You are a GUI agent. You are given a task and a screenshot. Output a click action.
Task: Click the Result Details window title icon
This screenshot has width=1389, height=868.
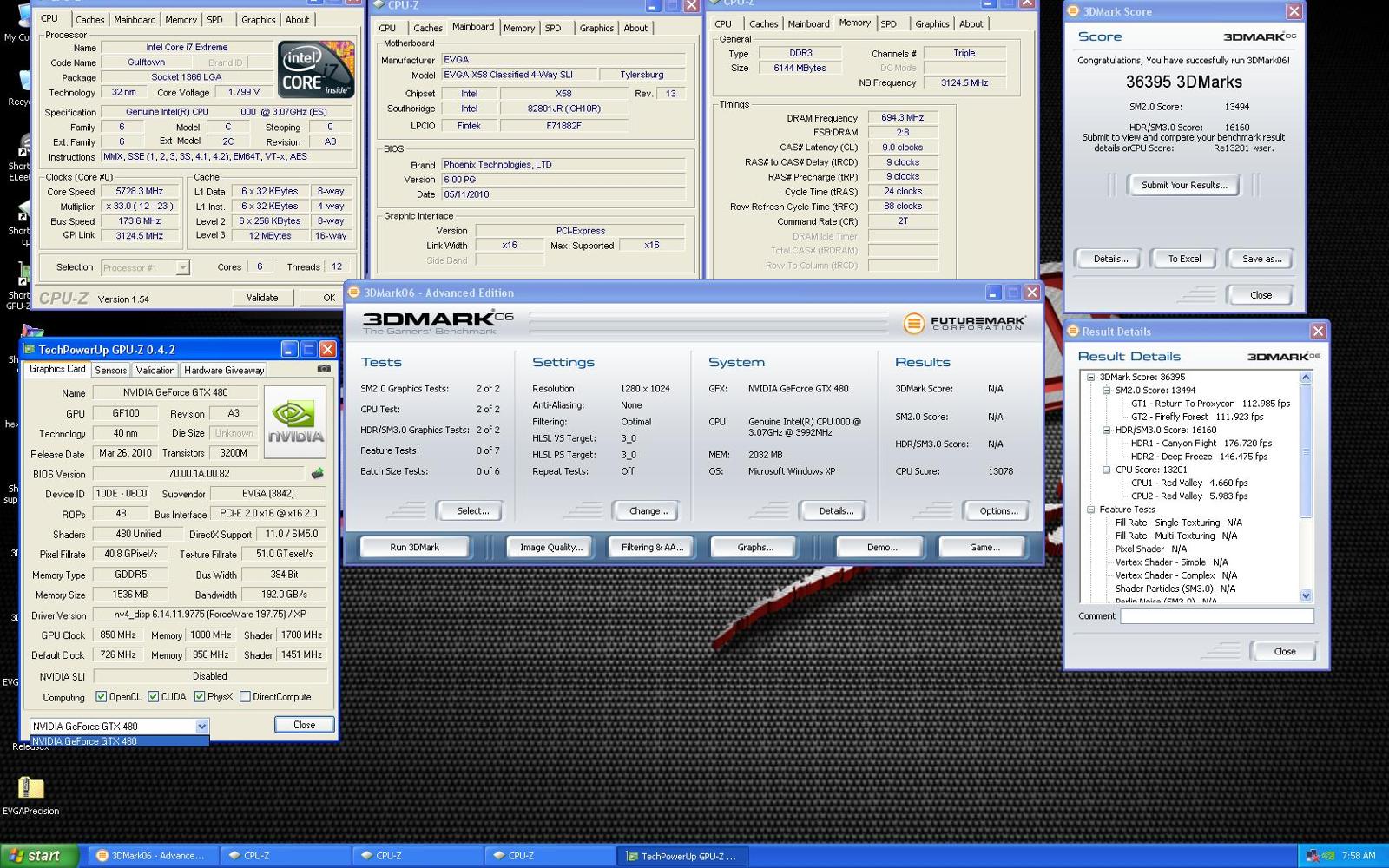coord(1072,331)
